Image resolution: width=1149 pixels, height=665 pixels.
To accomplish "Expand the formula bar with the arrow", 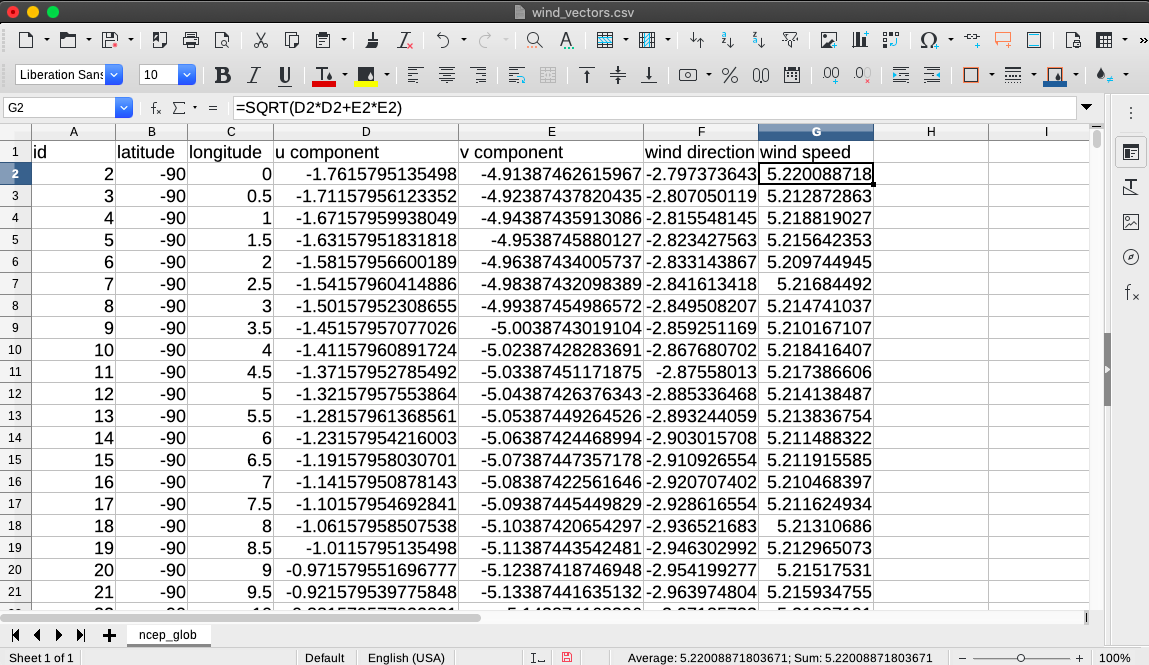I will pos(1087,108).
